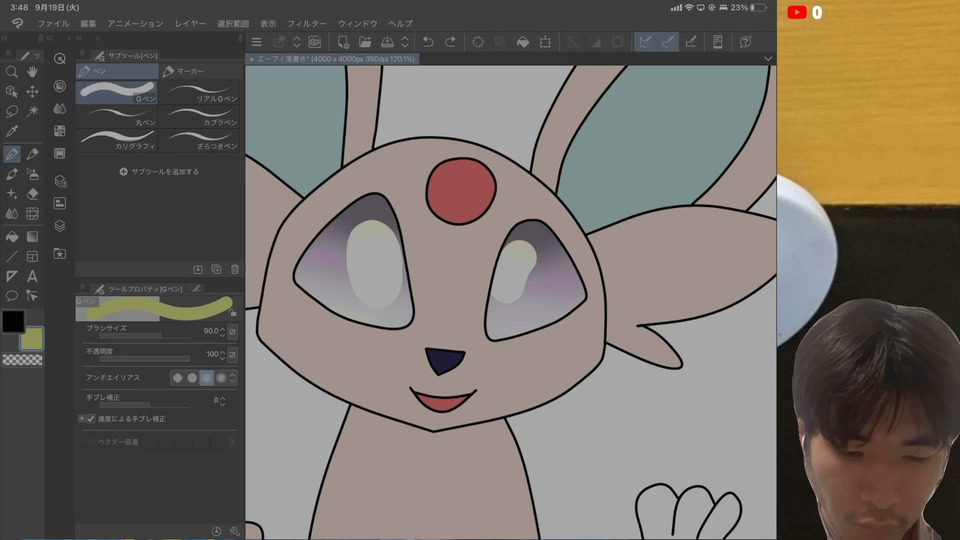Toggle 速度による手ブレ補正 checkbox
This screenshot has height=540, width=960.
pyautogui.click(x=90, y=419)
